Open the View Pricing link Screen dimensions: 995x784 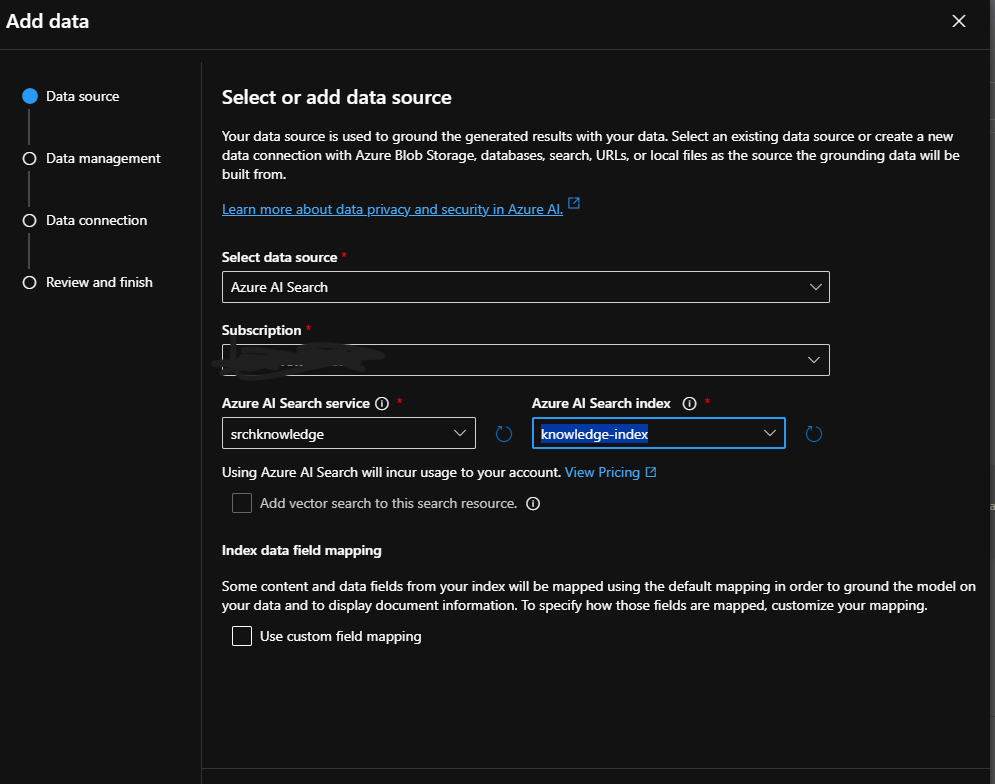[602, 472]
